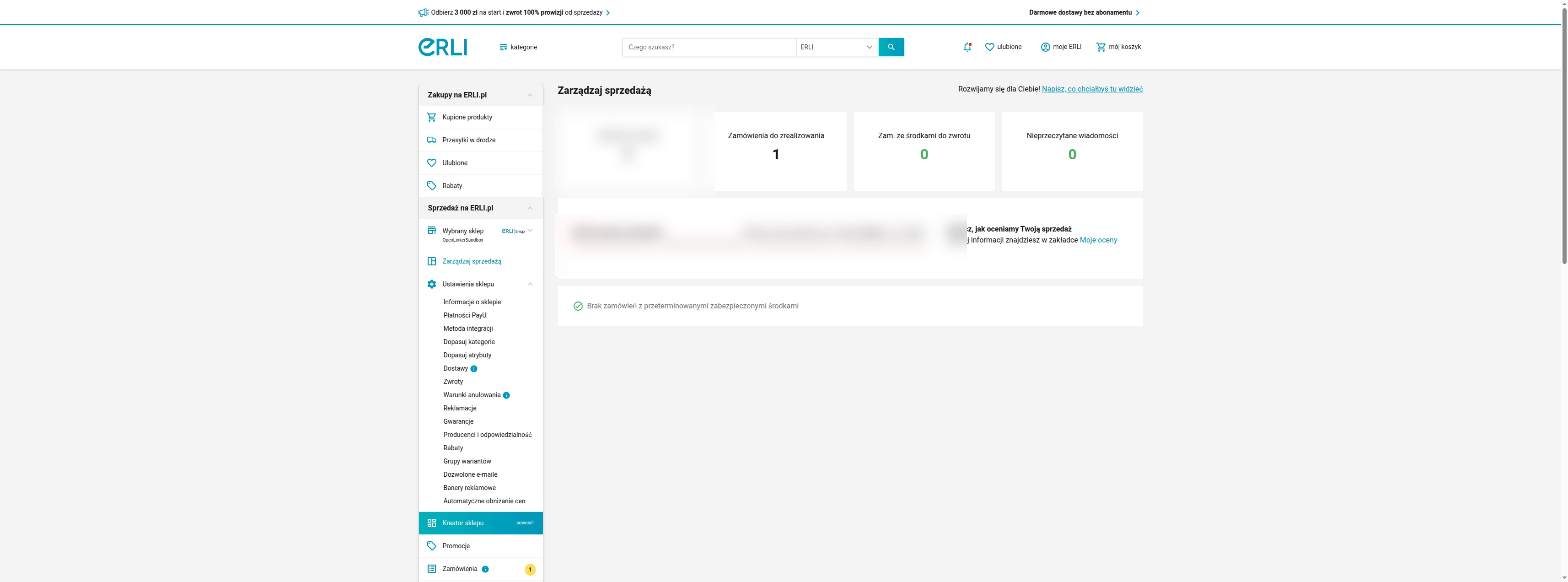Click the search magnifier button
Image resolution: width=1568 pixels, height=582 pixels.
[x=891, y=47]
